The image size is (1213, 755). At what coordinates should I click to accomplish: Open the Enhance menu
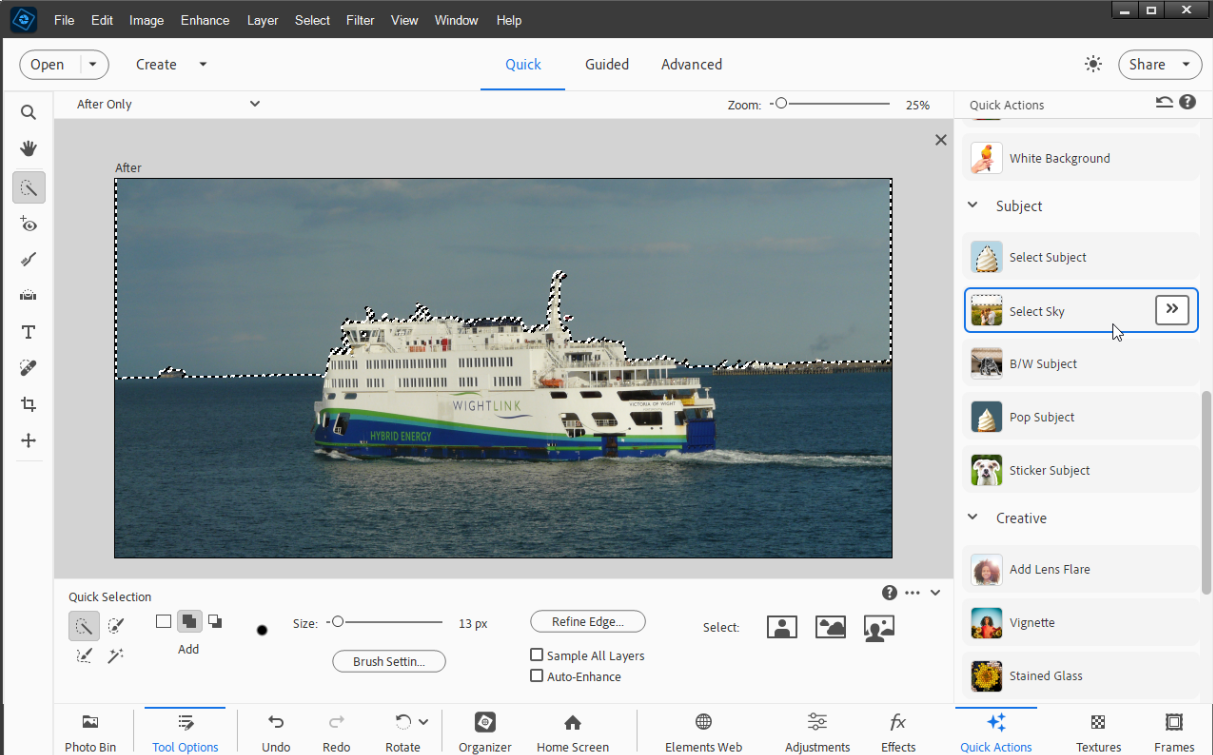click(x=204, y=20)
